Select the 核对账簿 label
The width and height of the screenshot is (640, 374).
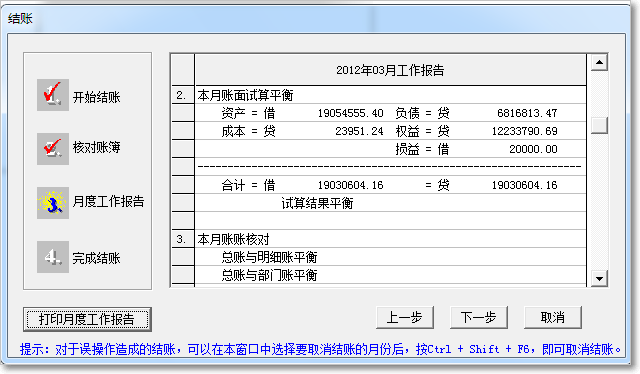click(x=96, y=147)
